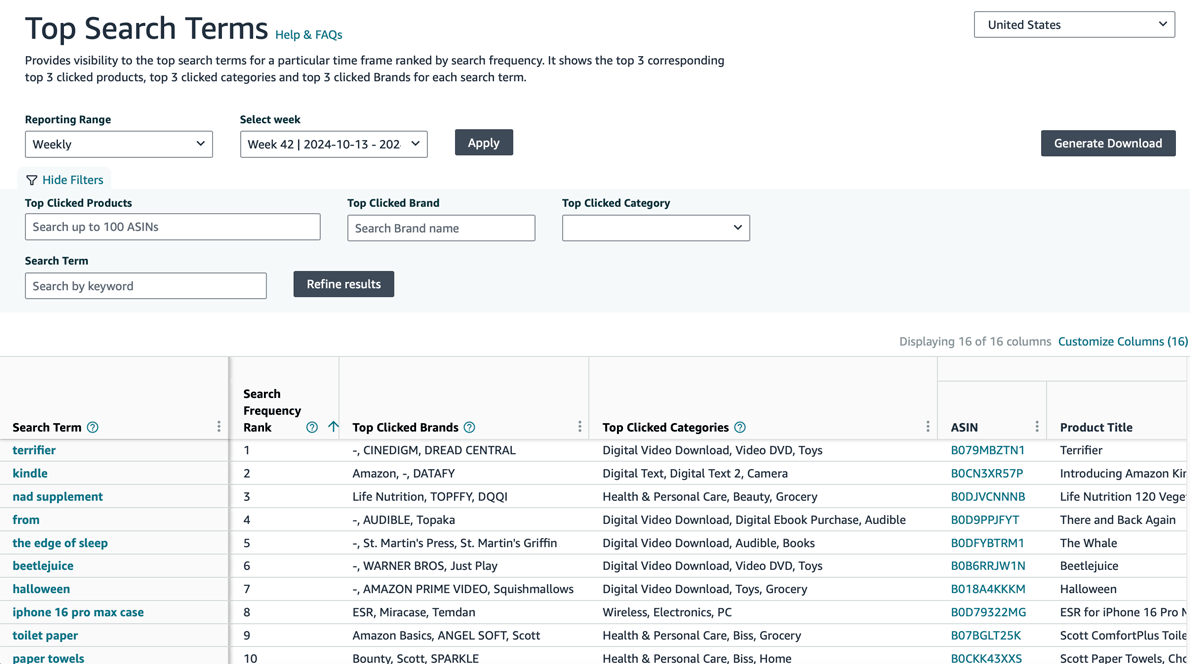This screenshot has height=664, width=1190.
Task: Click the help icon beside Search Term header
Action: click(x=92, y=427)
